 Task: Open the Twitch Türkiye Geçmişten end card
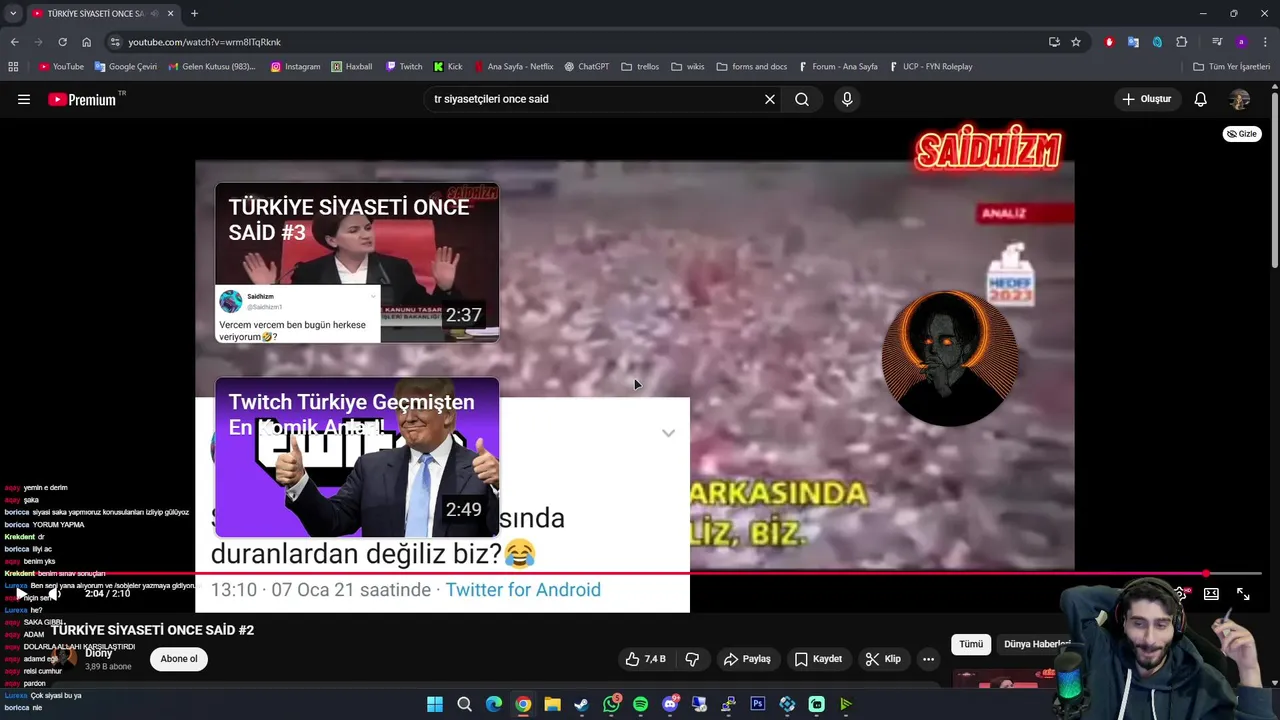357,458
